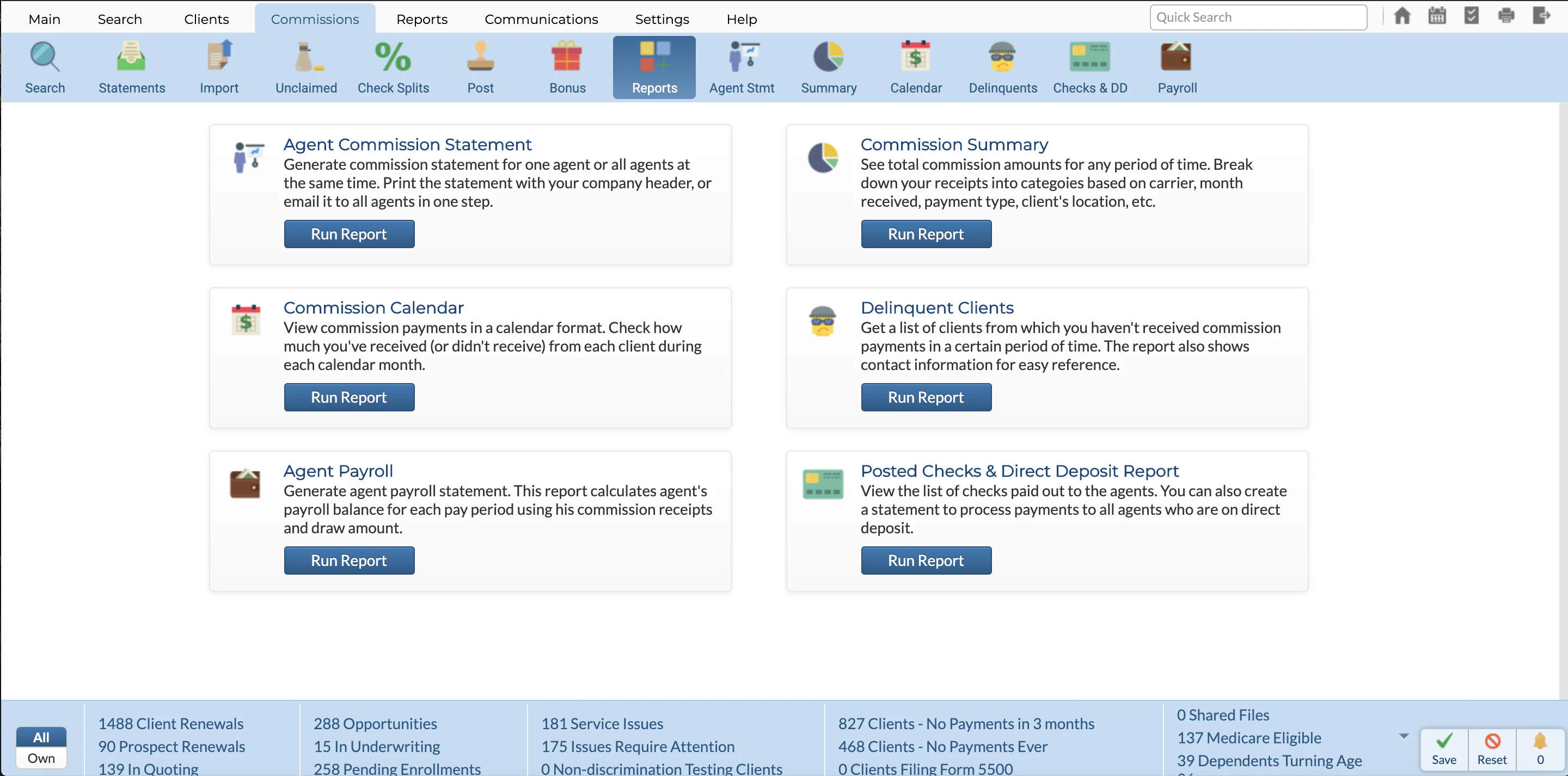1568x776 pixels.
Task: Switch the All/Own filter toggle
Action: pyautogui.click(x=41, y=747)
